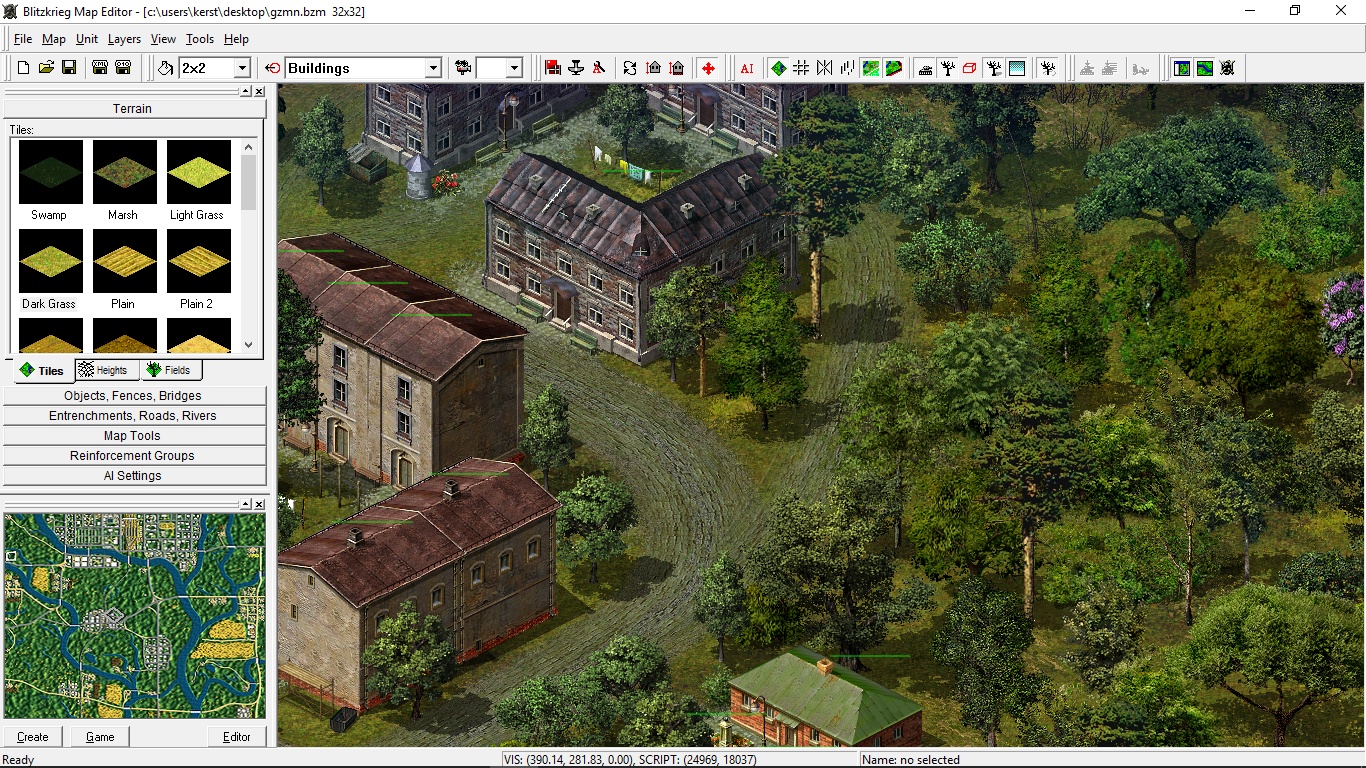Image resolution: width=1366 pixels, height=768 pixels.
Task: Switch to the Fields tab
Action: point(170,370)
